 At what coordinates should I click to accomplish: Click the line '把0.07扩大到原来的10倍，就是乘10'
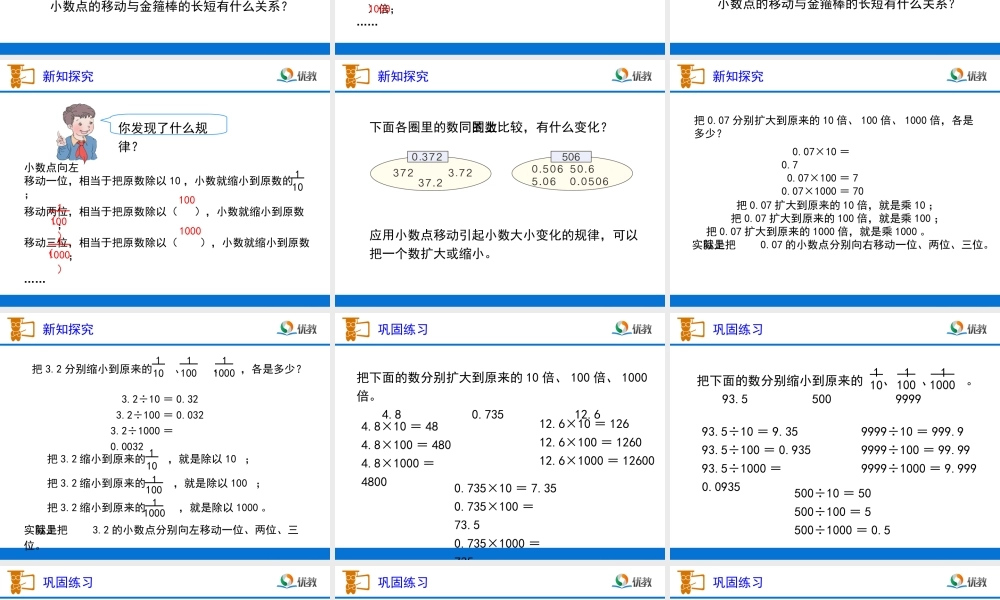[x=831, y=205]
